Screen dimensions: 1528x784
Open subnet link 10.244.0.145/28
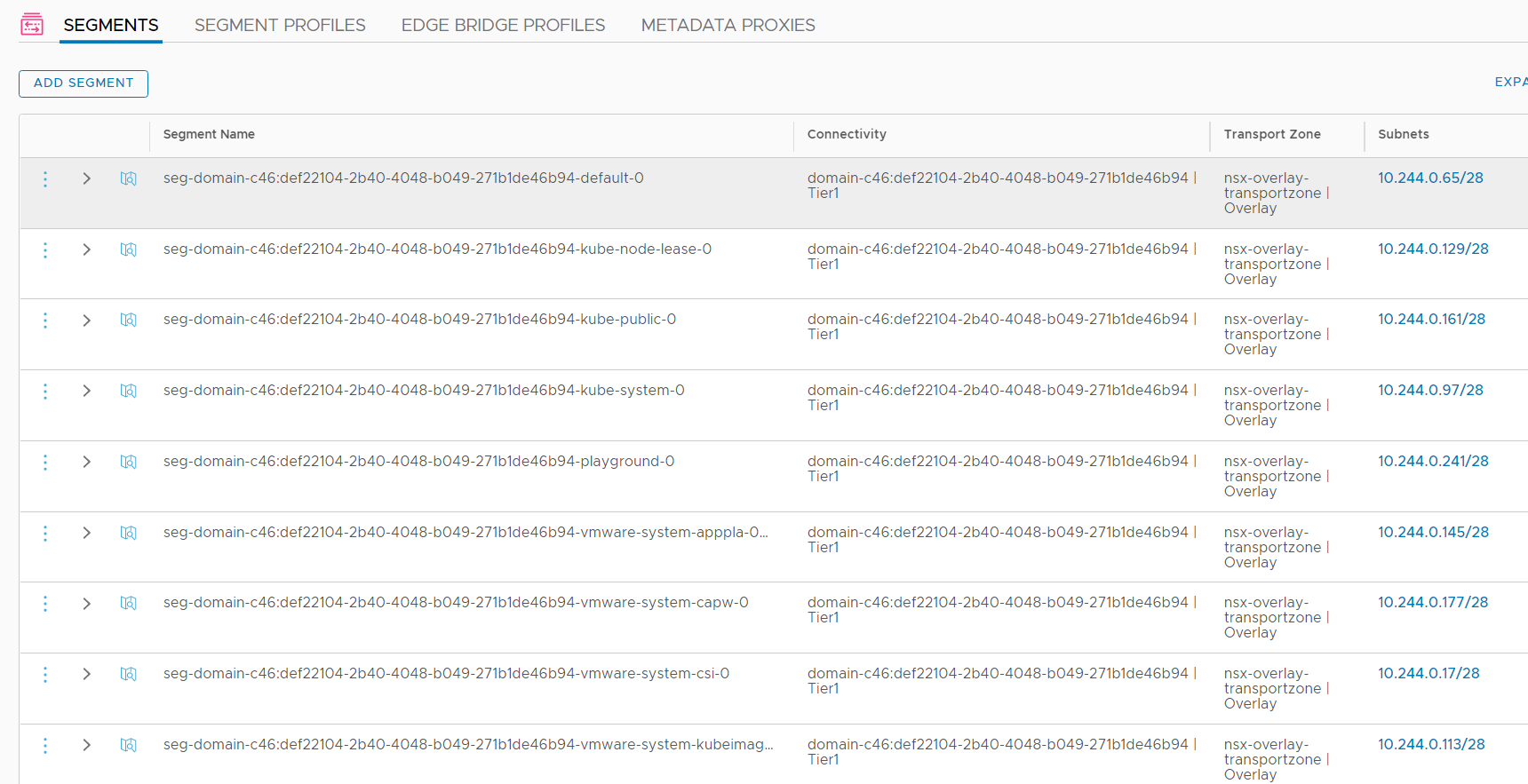tap(1433, 532)
